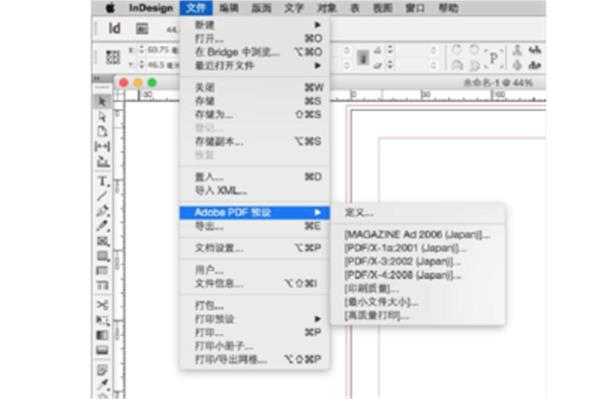Flip vertical using control bar icon
This screenshot has width=600, height=400.
(474, 65)
